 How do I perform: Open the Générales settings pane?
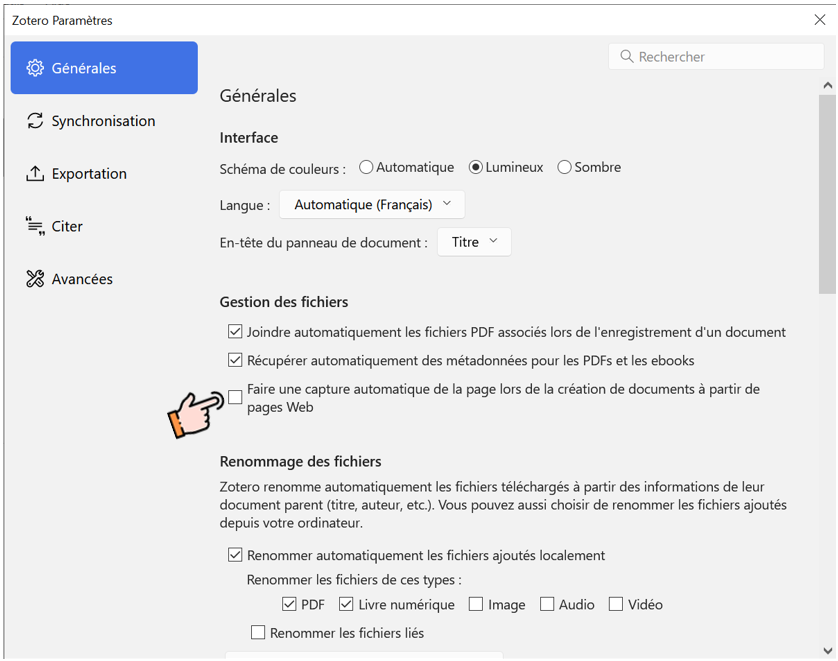[104, 68]
